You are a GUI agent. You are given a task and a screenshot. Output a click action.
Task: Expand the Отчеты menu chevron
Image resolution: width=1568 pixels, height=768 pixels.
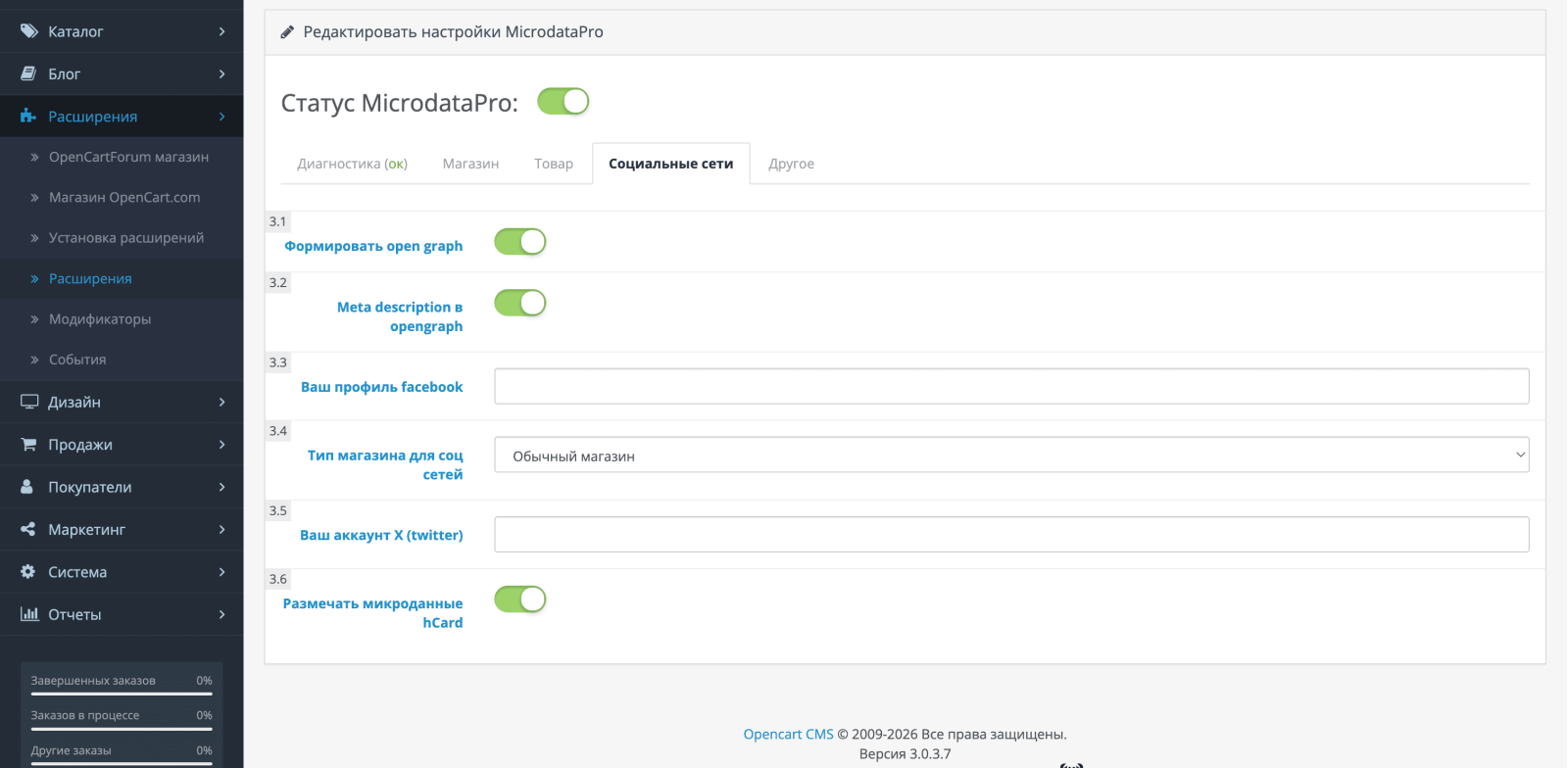click(x=222, y=614)
